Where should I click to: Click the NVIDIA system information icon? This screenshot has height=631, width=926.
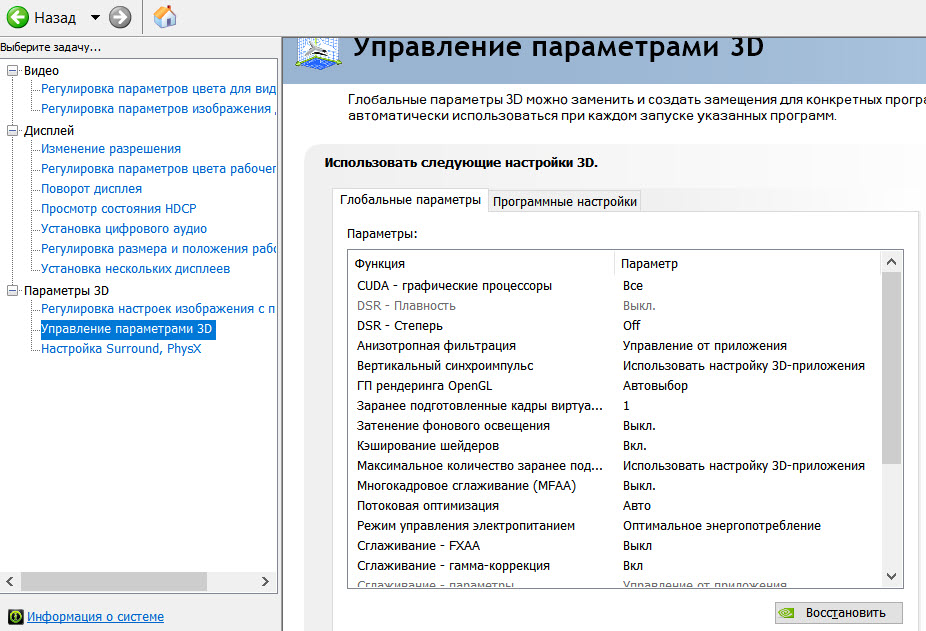[x=16, y=617]
